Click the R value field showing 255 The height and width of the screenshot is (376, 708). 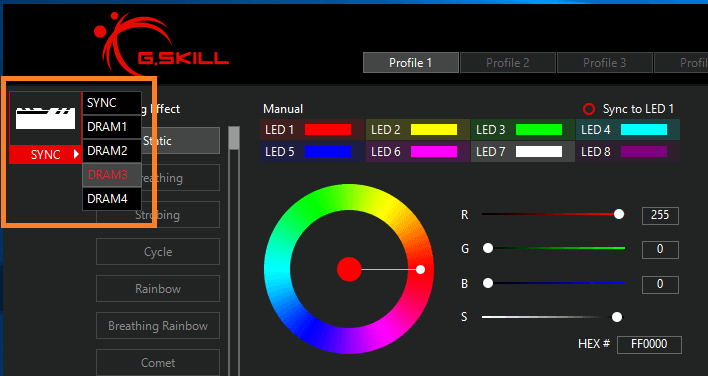click(x=660, y=215)
